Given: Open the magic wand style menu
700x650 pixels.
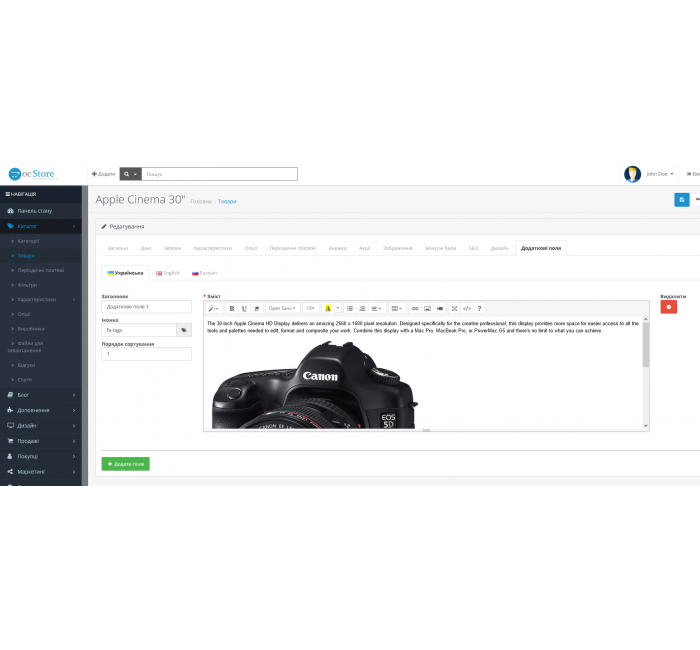Looking at the screenshot, I should pyautogui.click(x=214, y=308).
